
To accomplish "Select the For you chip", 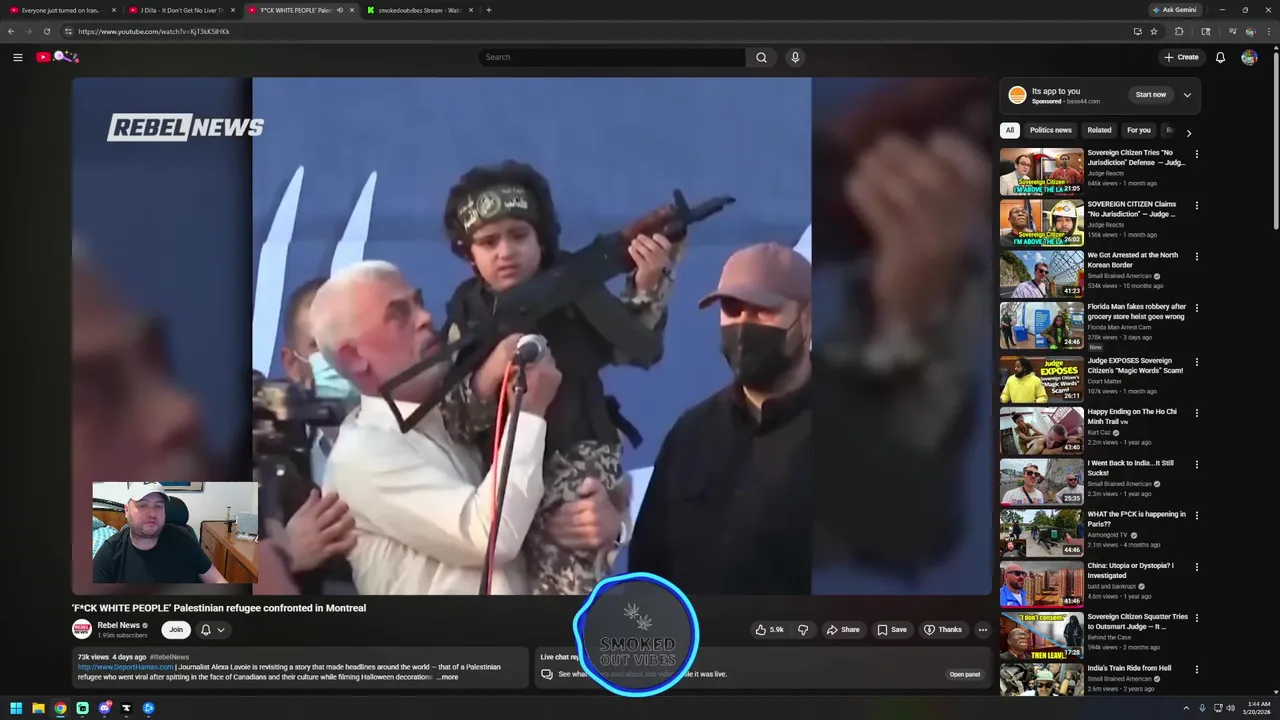I will [1139, 130].
